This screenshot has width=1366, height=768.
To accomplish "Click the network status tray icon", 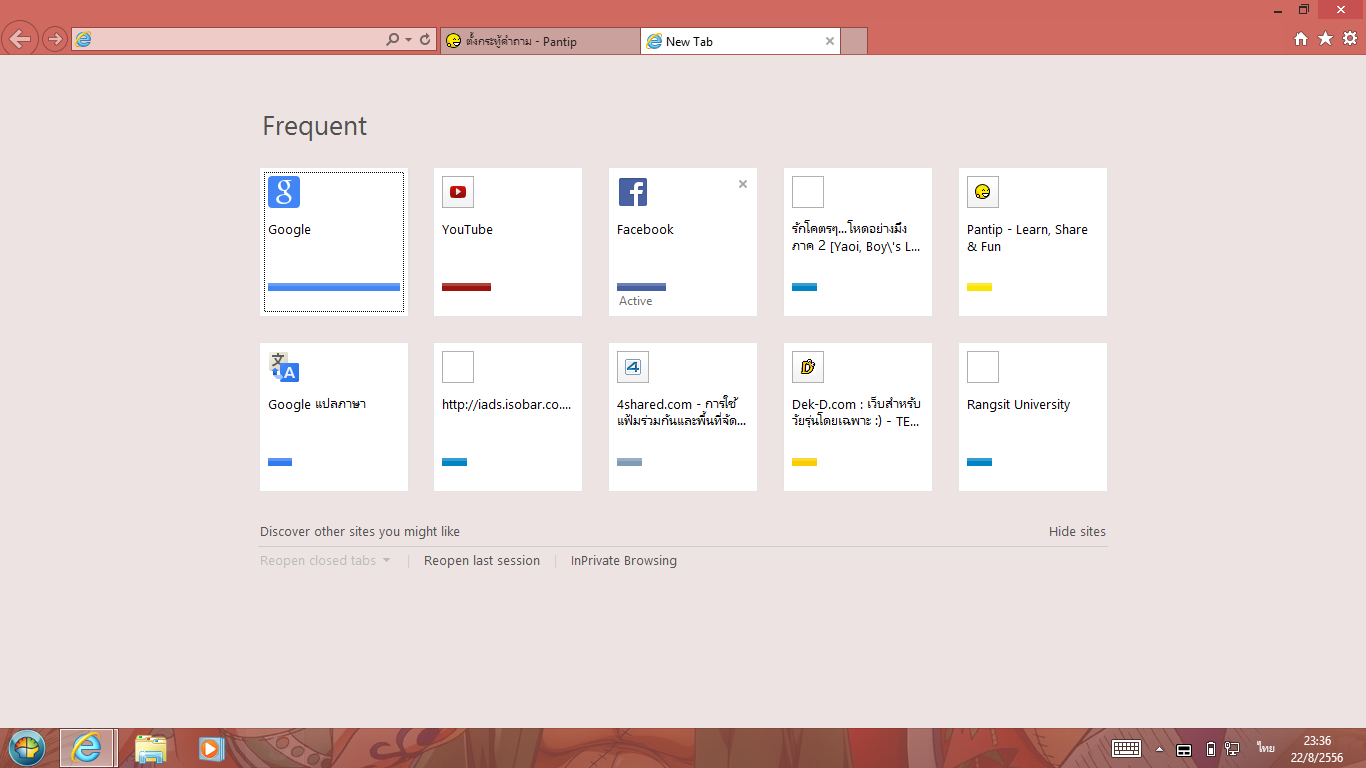I will pyautogui.click(x=1232, y=749).
